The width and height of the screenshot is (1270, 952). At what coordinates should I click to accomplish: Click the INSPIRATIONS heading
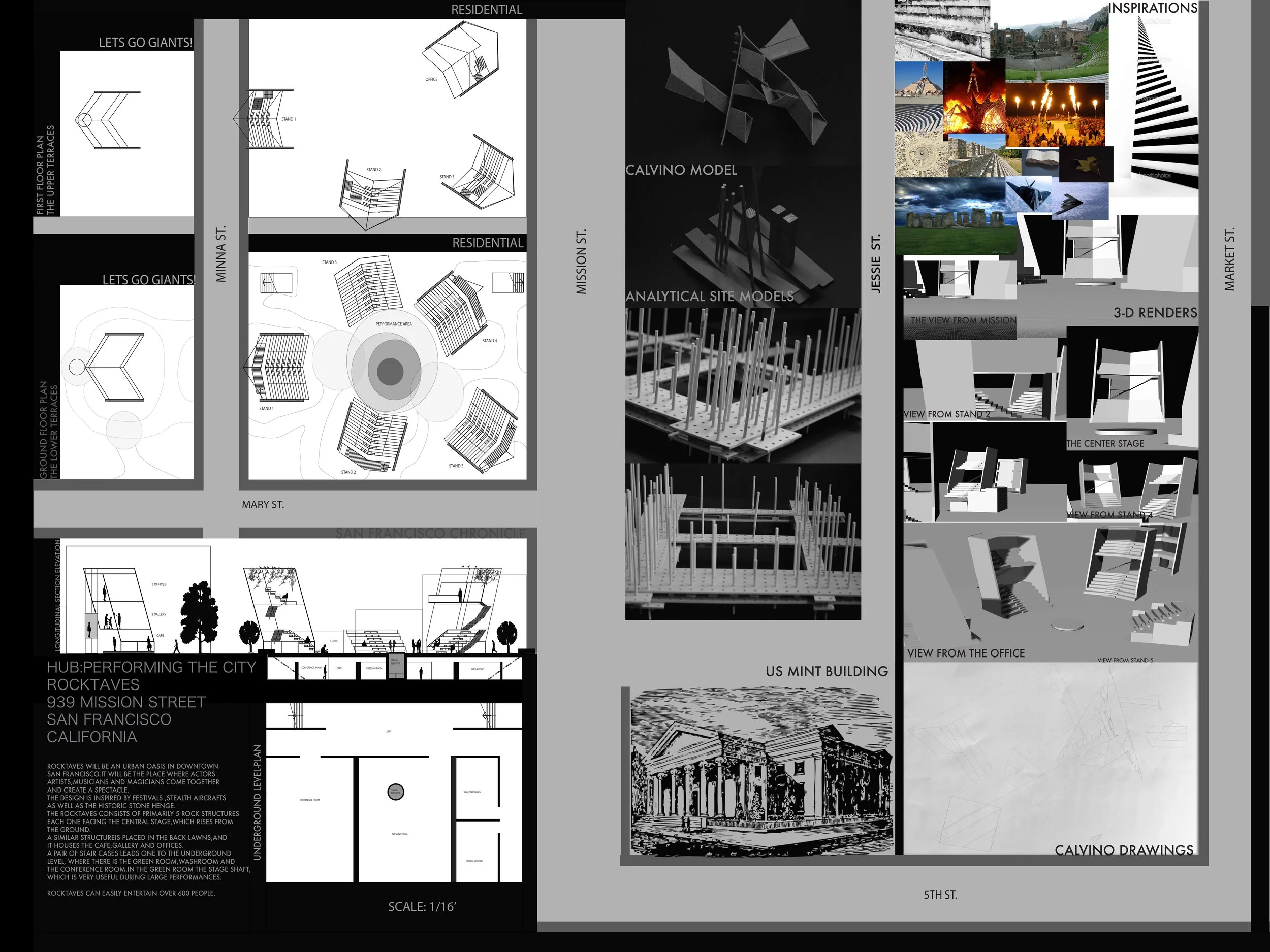click(1152, 8)
